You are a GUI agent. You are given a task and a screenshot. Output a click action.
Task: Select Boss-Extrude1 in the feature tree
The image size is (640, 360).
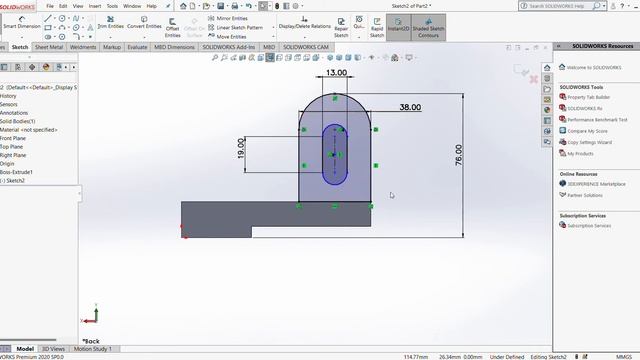pyautogui.click(x=16, y=172)
